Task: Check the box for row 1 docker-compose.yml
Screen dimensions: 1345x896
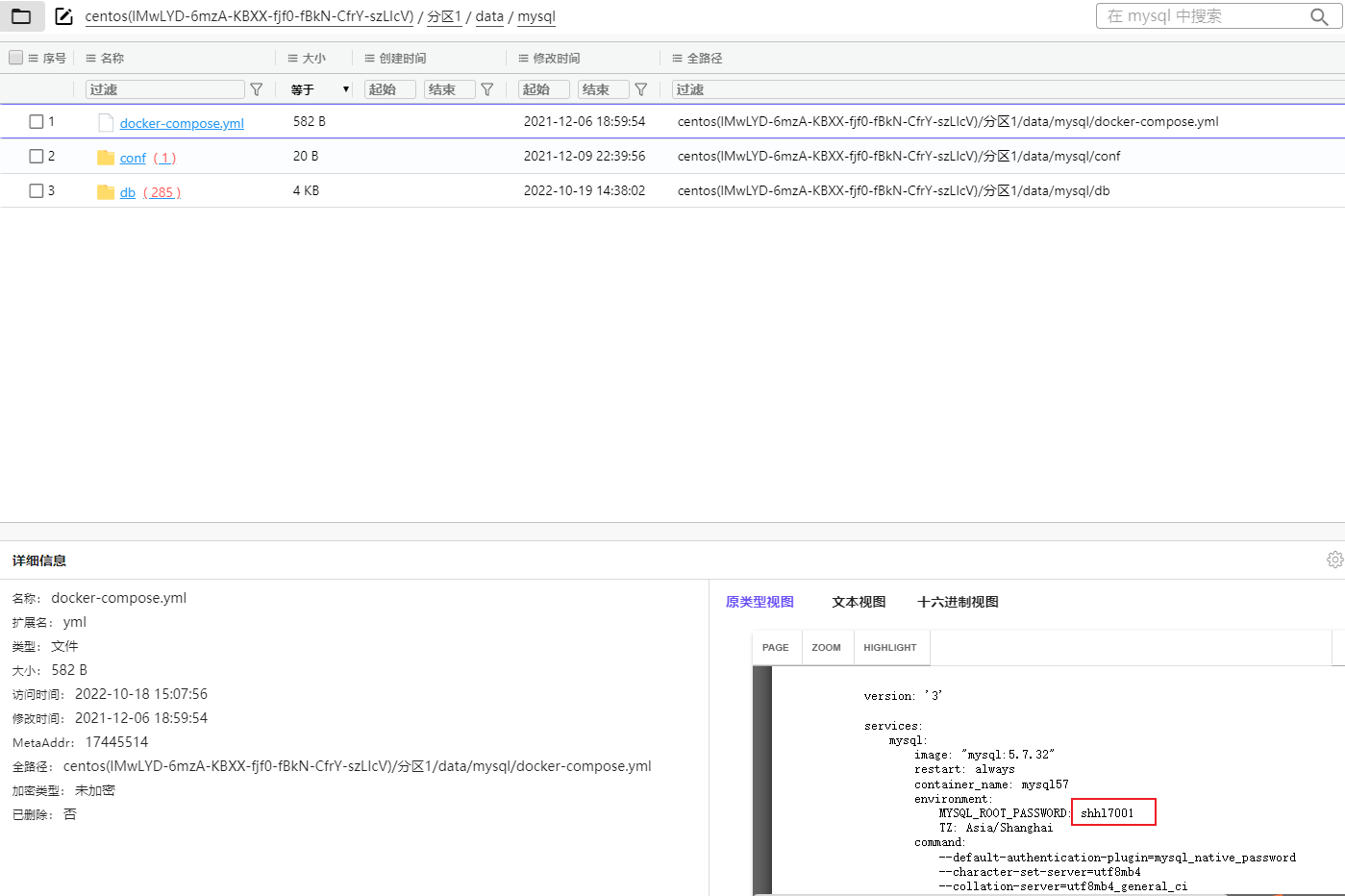Action: click(x=37, y=122)
